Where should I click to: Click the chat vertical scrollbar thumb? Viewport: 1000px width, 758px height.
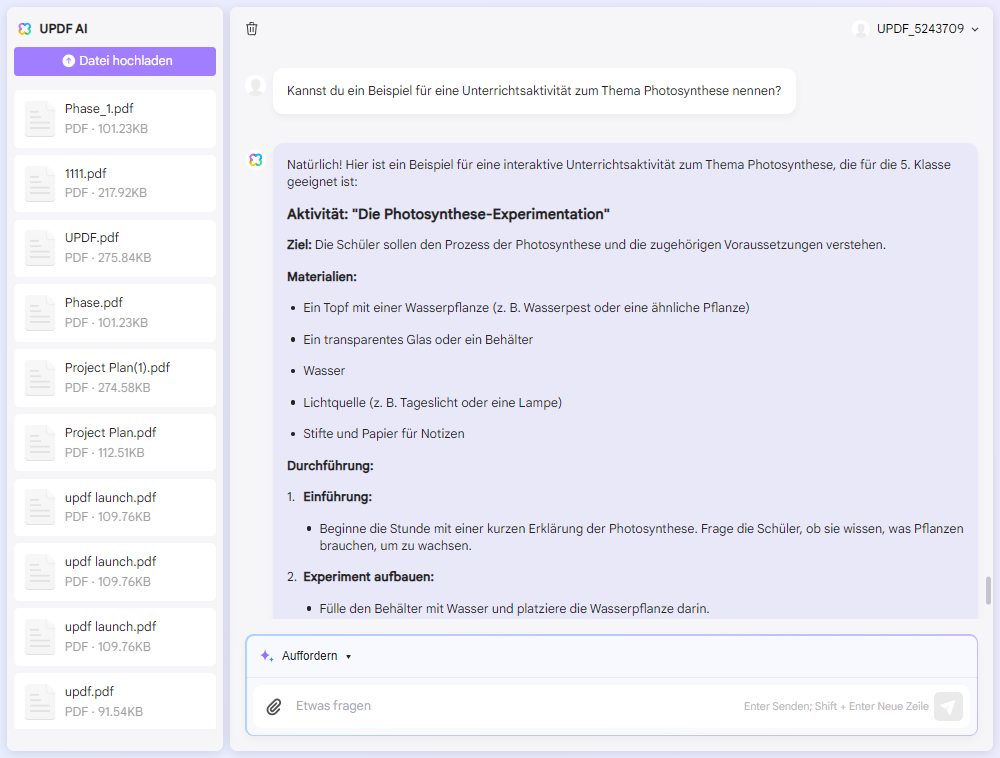989,590
